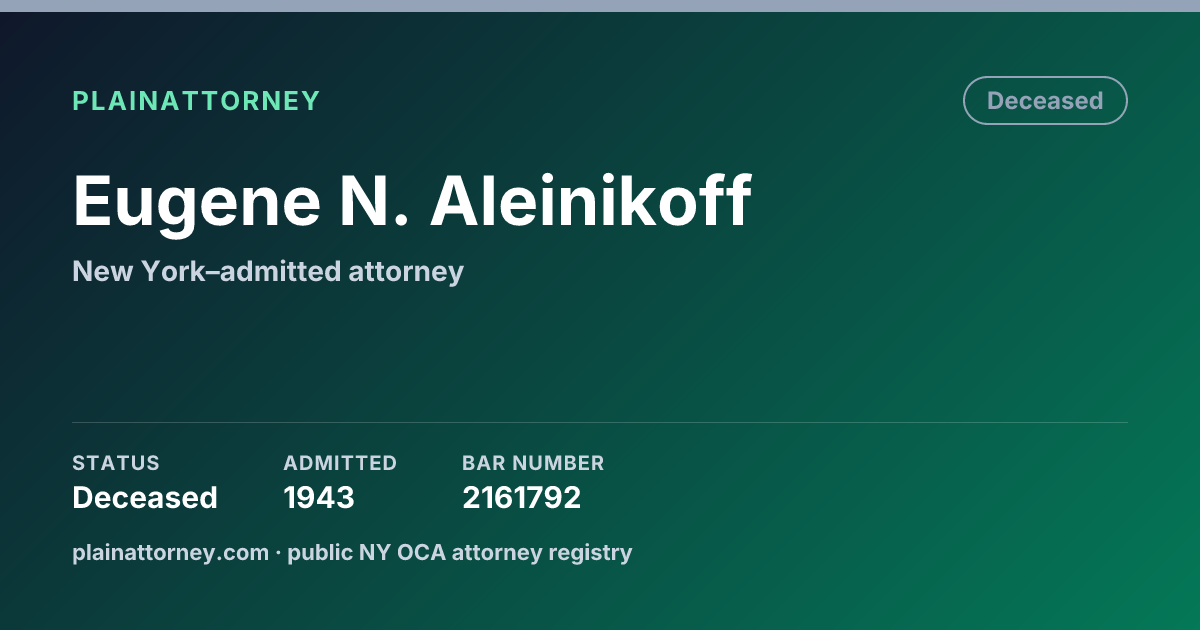Click the PLAINATTORNEY brand logo text
This screenshot has height=630, width=1200.
click(196, 101)
